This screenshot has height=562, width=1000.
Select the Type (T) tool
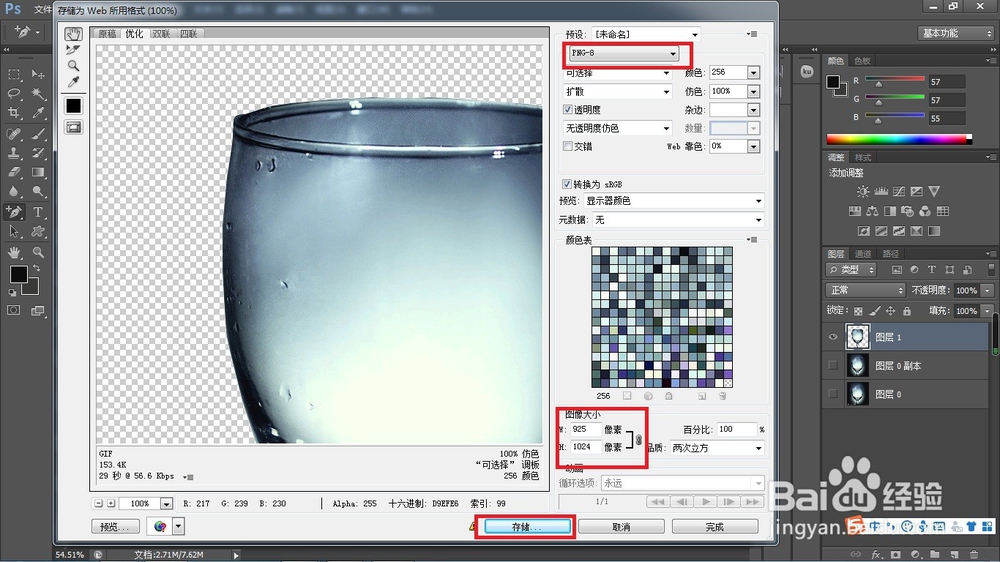click(38, 212)
